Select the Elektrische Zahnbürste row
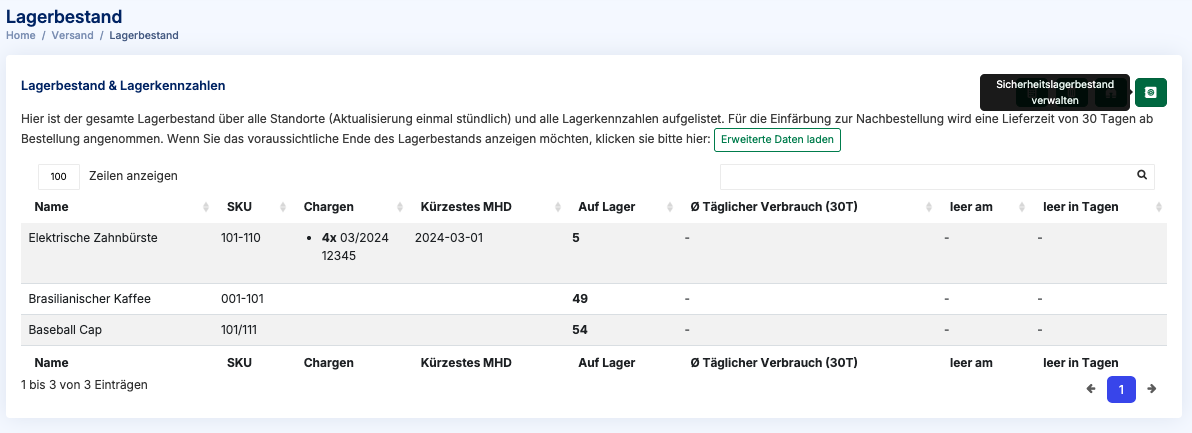The width and height of the screenshot is (1192, 433). [93, 238]
